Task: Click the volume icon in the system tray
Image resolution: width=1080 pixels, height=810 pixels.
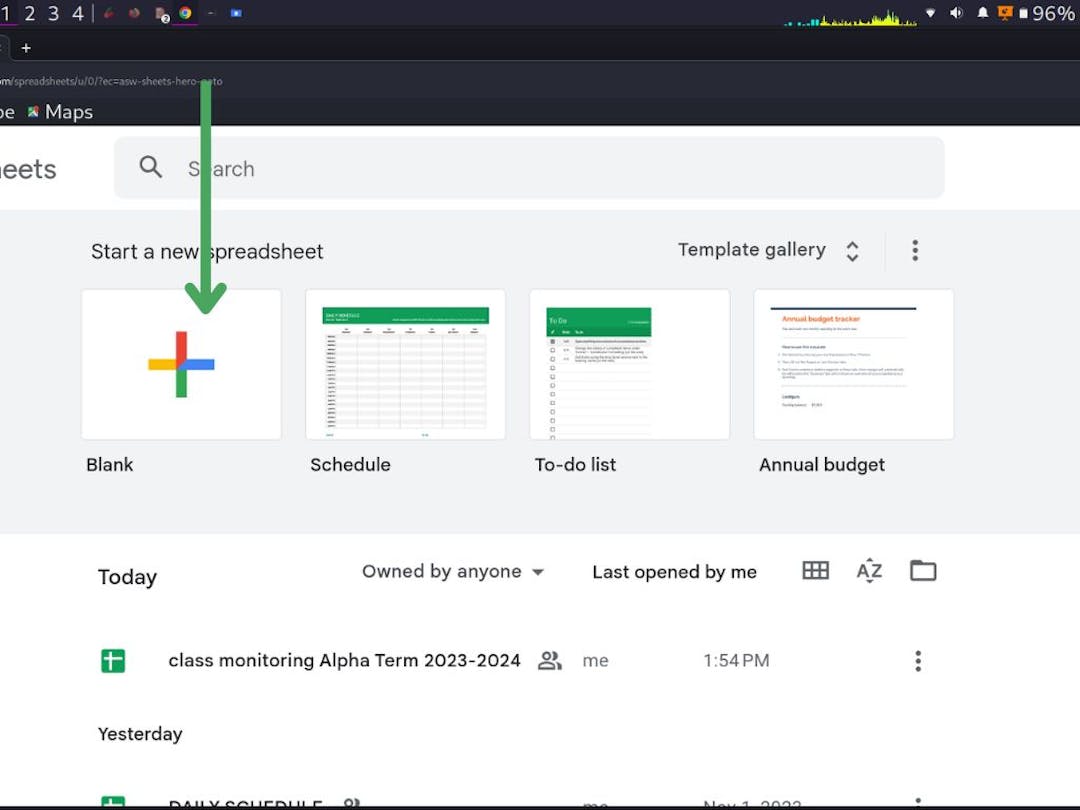Action: pyautogui.click(x=955, y=14)
